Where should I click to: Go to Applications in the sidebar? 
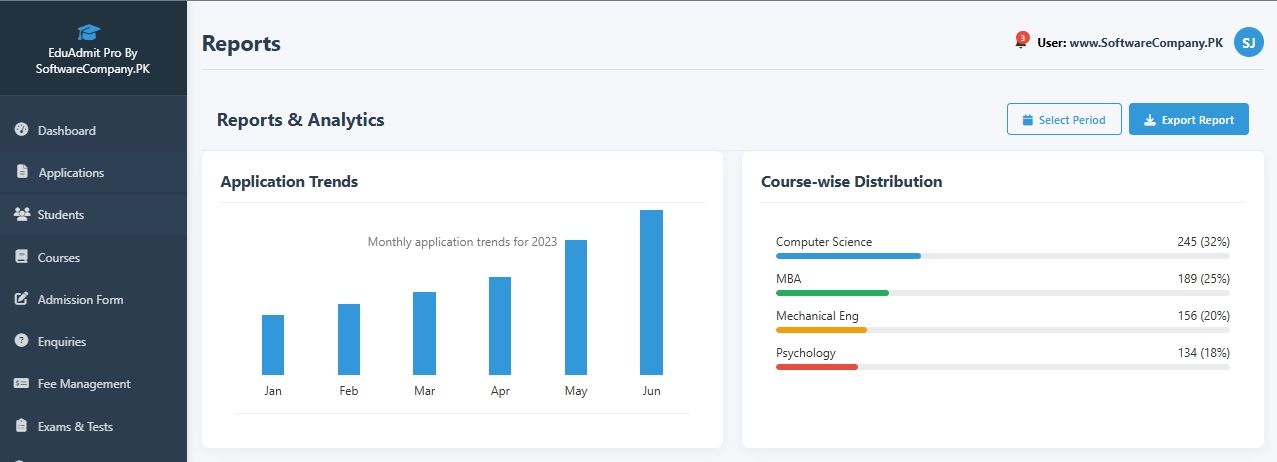click(93, 172)
